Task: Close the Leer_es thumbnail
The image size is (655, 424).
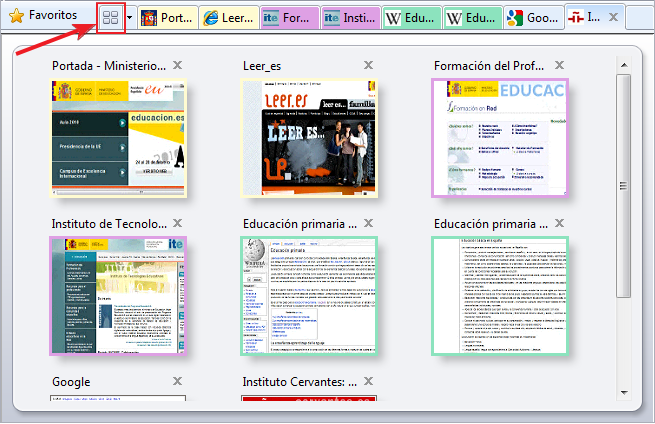Action: [x=368, y=65]
